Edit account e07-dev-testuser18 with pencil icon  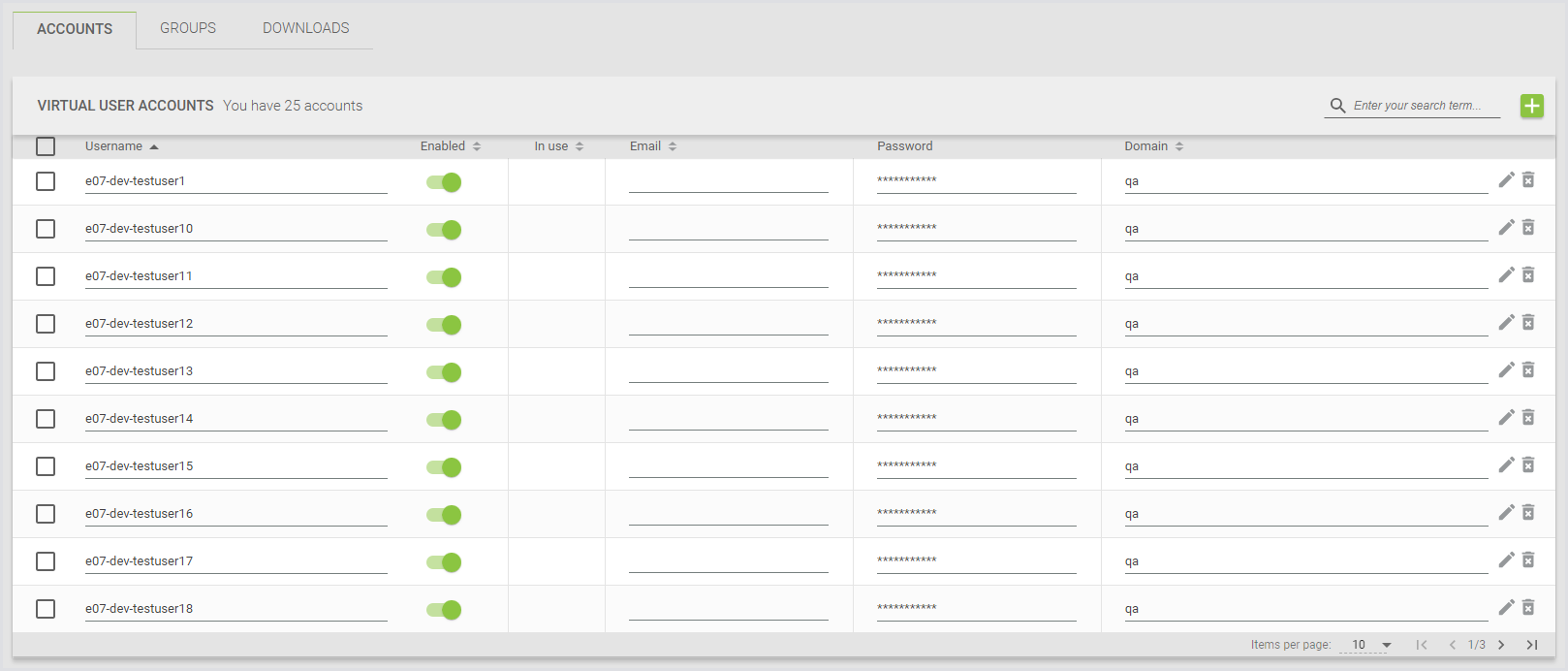click(x=1506, y=607)
